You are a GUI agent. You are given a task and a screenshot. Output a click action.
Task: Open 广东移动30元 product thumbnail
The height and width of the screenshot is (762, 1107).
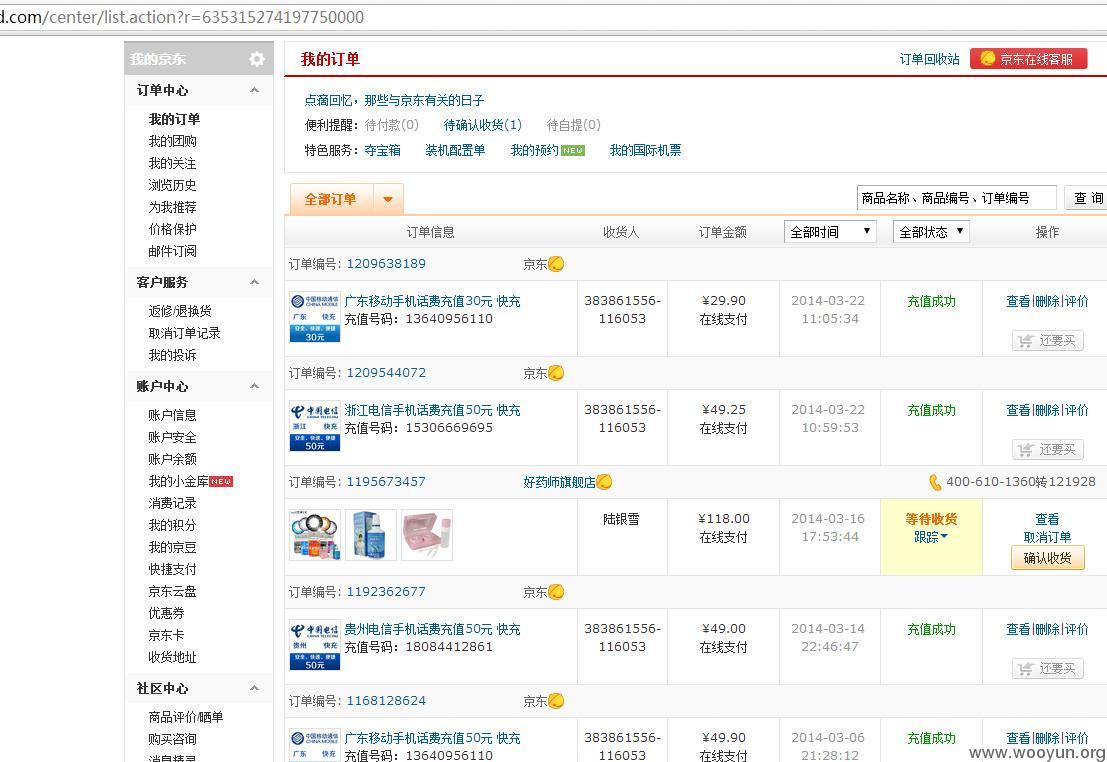[x=315, y=316]
